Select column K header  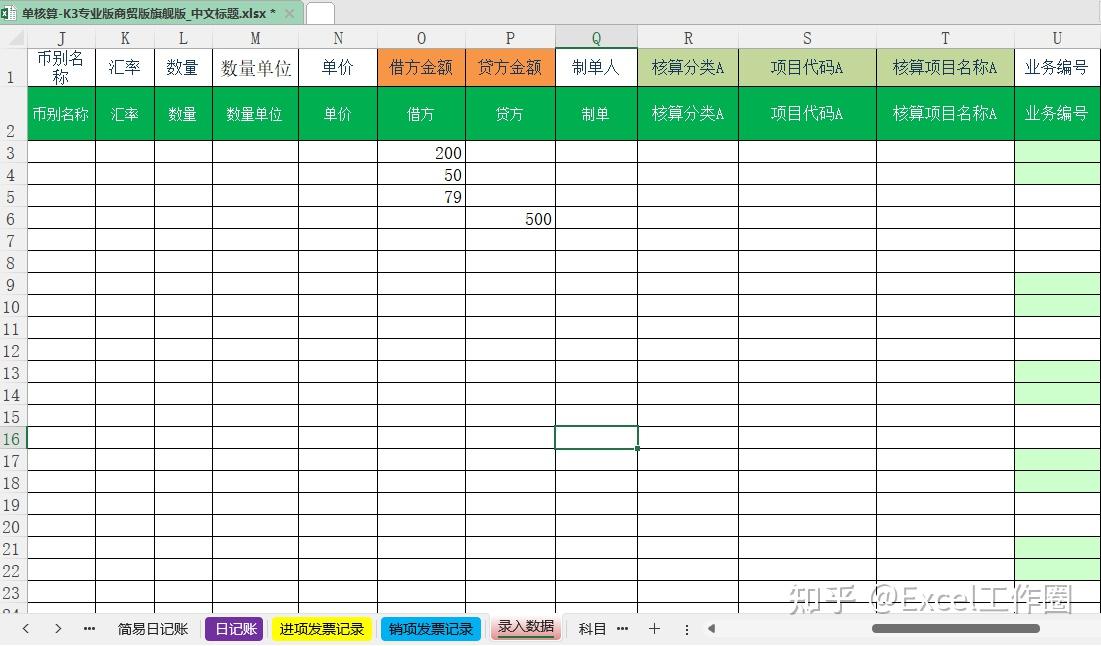click(125, 38)
